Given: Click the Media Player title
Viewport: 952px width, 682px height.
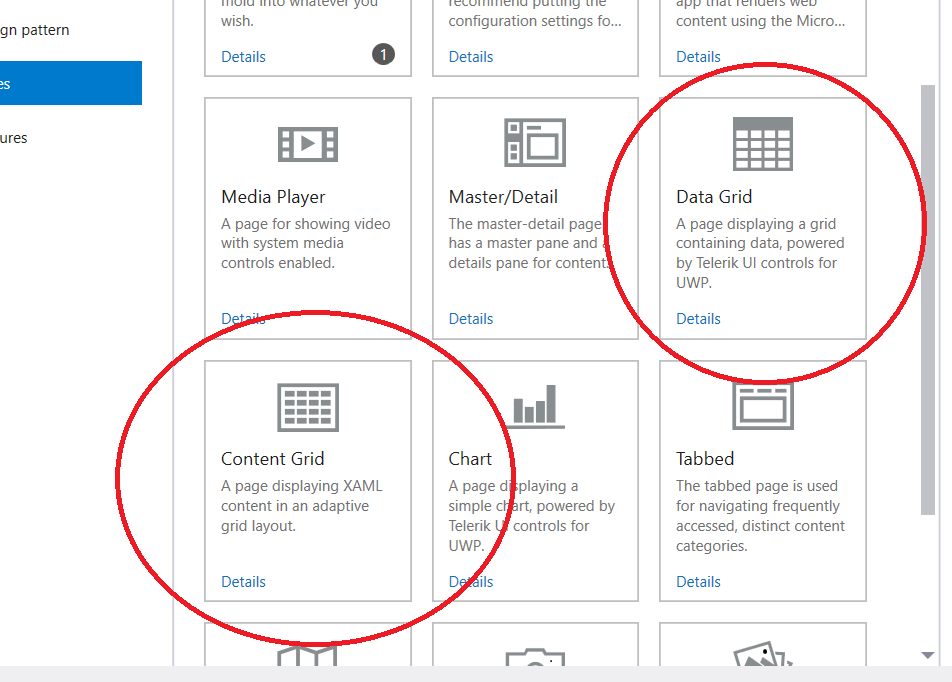Looking at the screenshot, I should (x=273, y=197).
